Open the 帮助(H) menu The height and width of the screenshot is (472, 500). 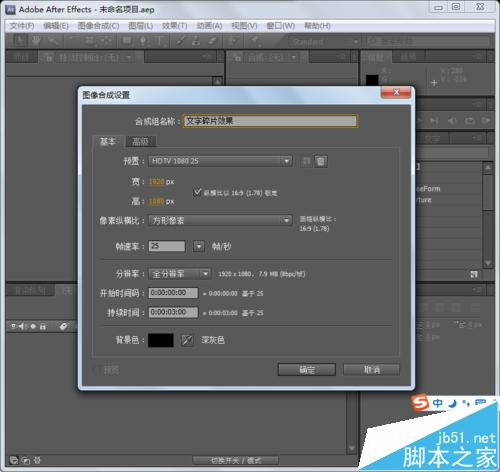tap(317, 26)
